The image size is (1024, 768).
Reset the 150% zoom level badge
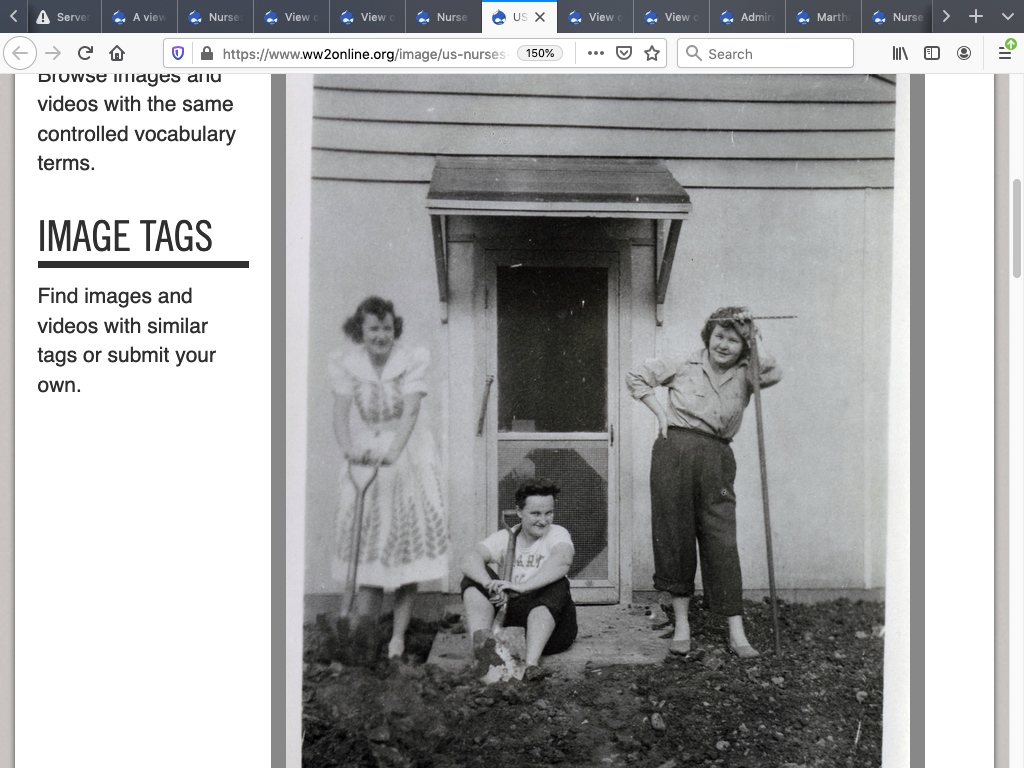(x=540, y=53)
